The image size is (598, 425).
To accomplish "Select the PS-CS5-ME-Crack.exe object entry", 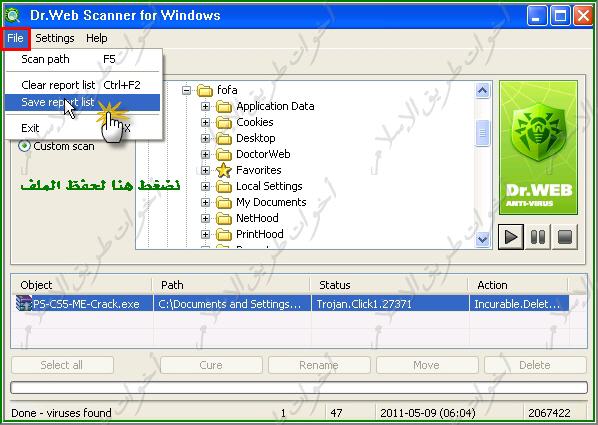I will 86,304.
